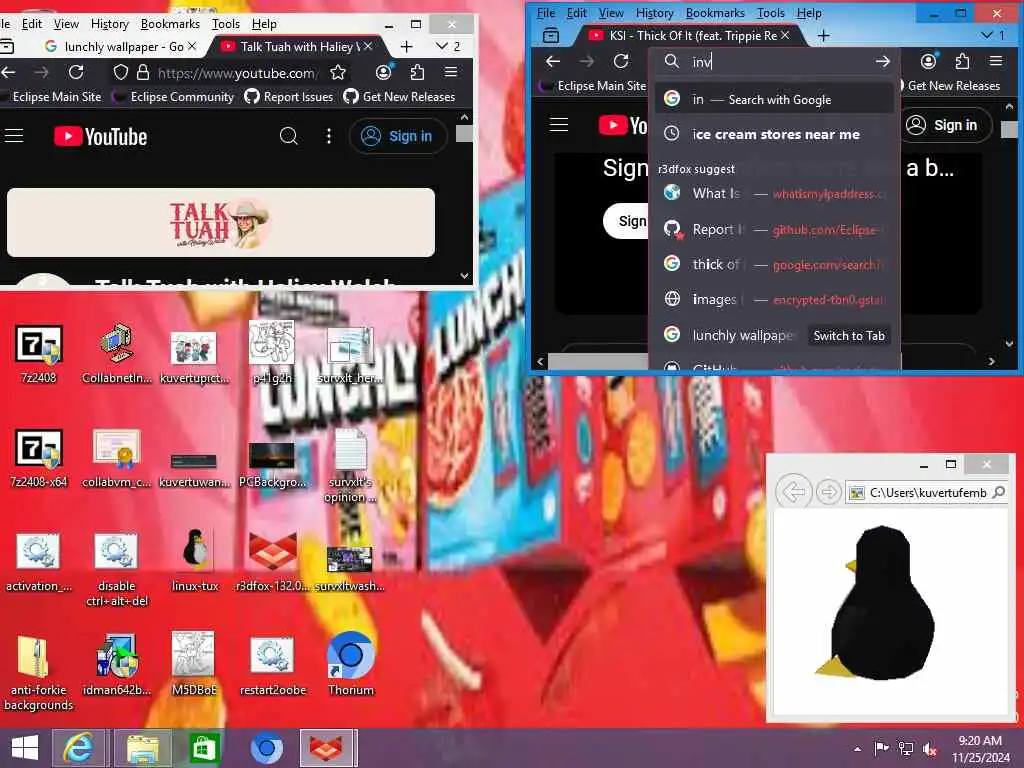Open the Tools menu in right browser
The width and height of the screenshot is (1024, 768).
pyautogui.click(x=771, y=13)
